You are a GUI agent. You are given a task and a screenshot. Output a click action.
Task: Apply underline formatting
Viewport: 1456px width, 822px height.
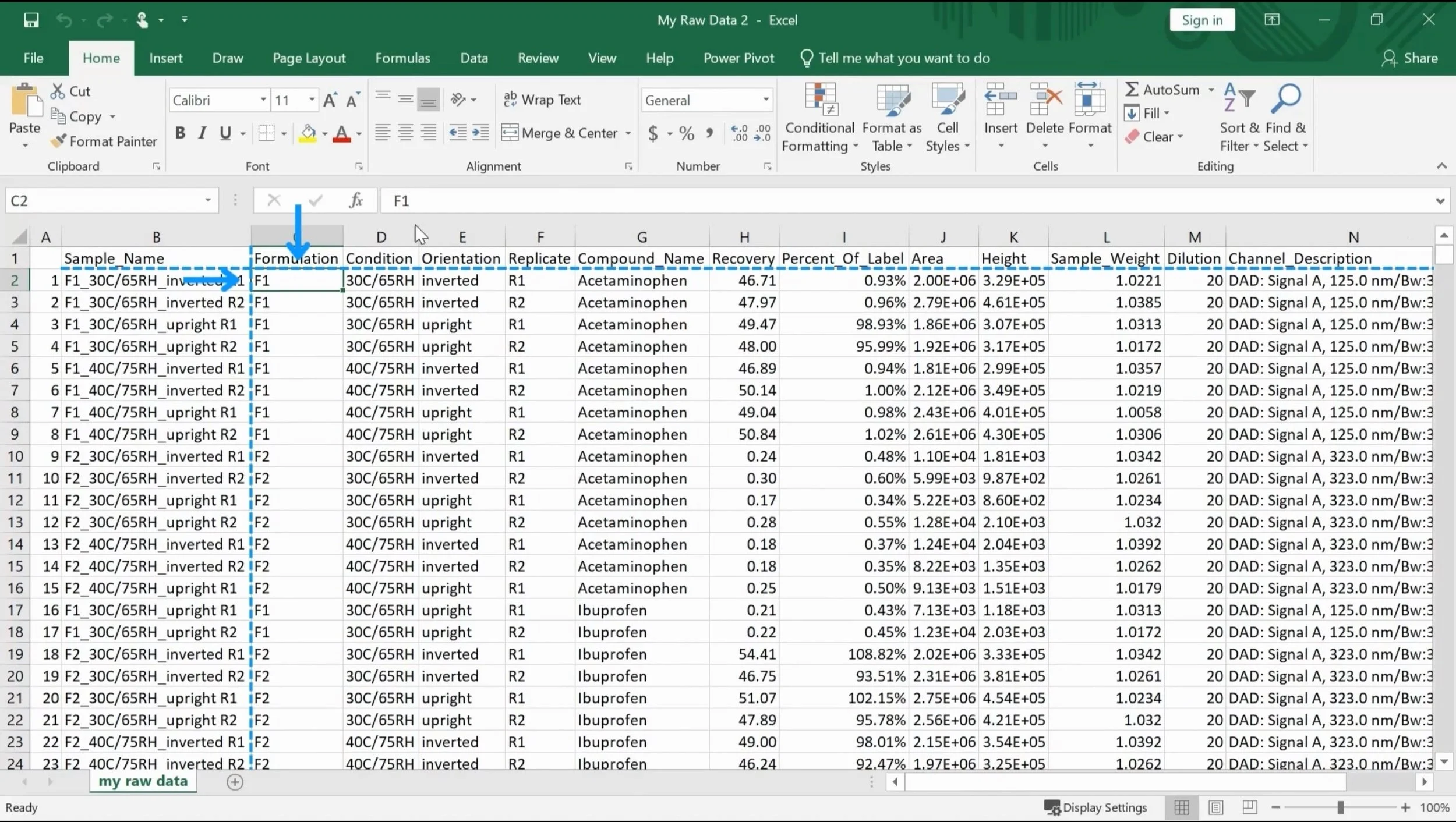(x=226, y=133)
